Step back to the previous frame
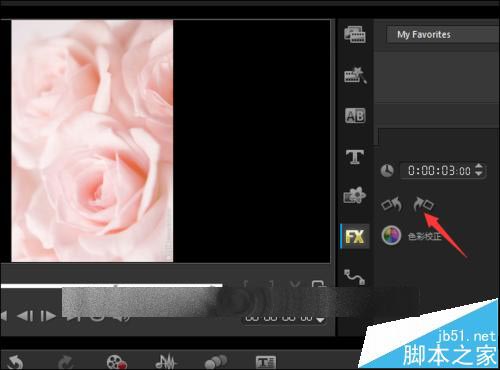500x370 pixels. 25,316
